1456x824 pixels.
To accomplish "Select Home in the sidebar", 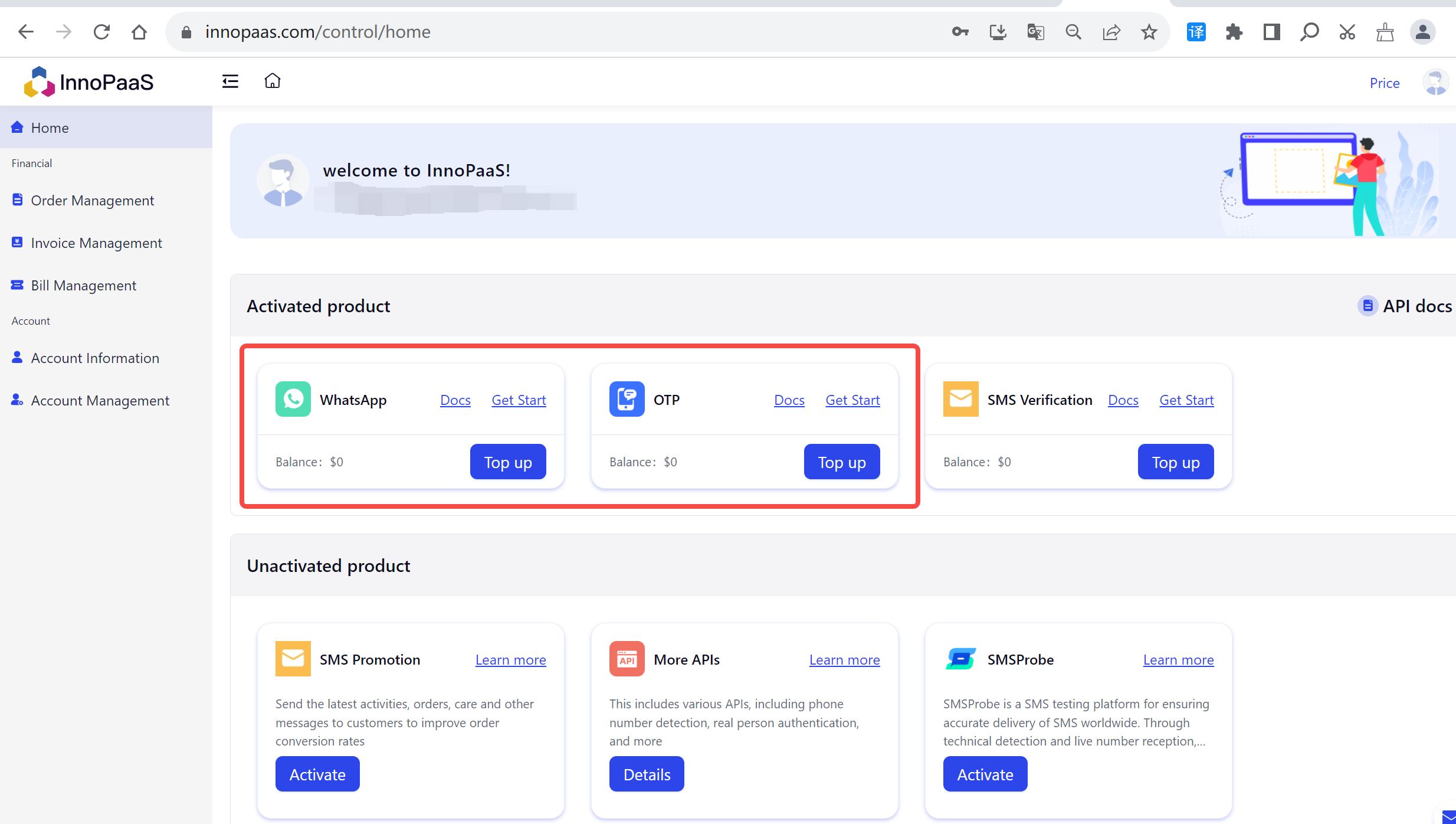I will [106, 127].
